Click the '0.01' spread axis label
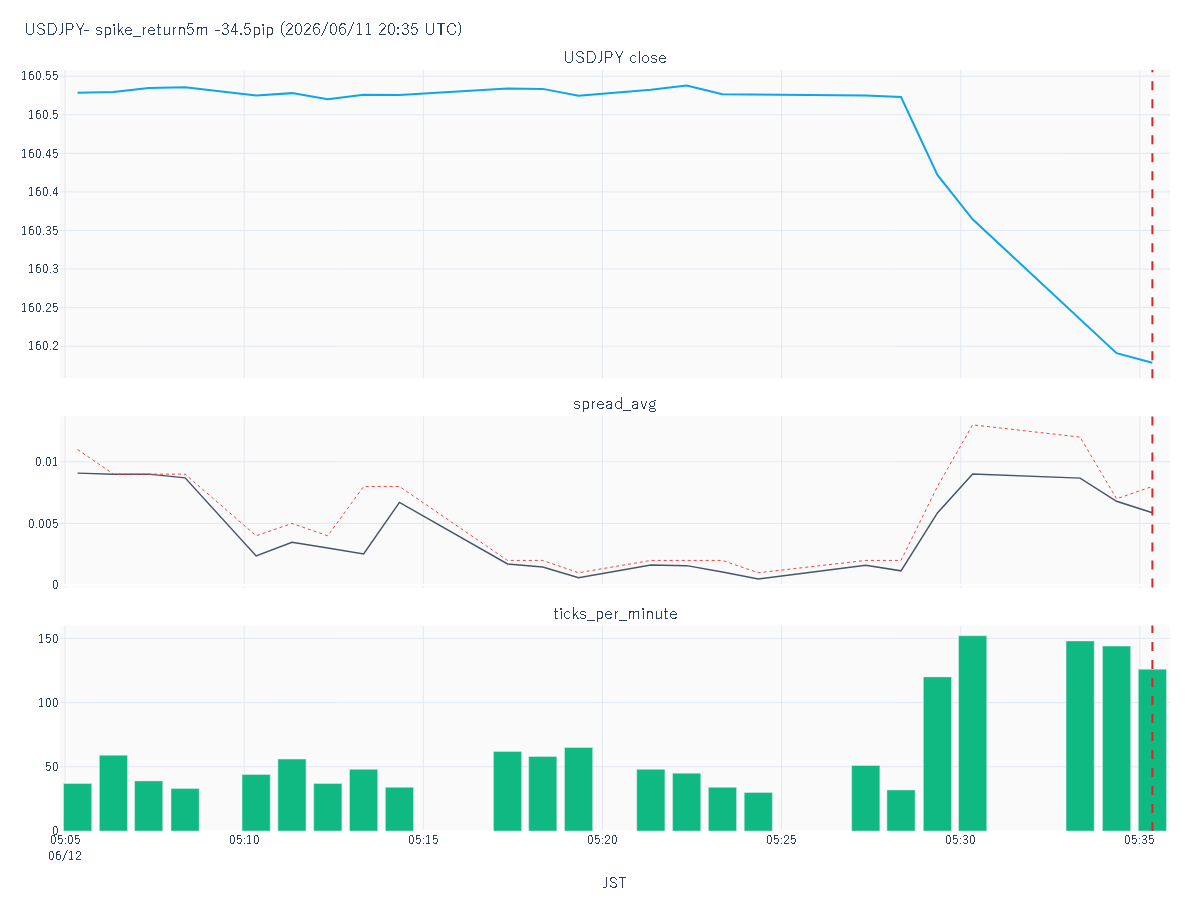Viewport: 1200px width, 900px height. tap(47, 462)
